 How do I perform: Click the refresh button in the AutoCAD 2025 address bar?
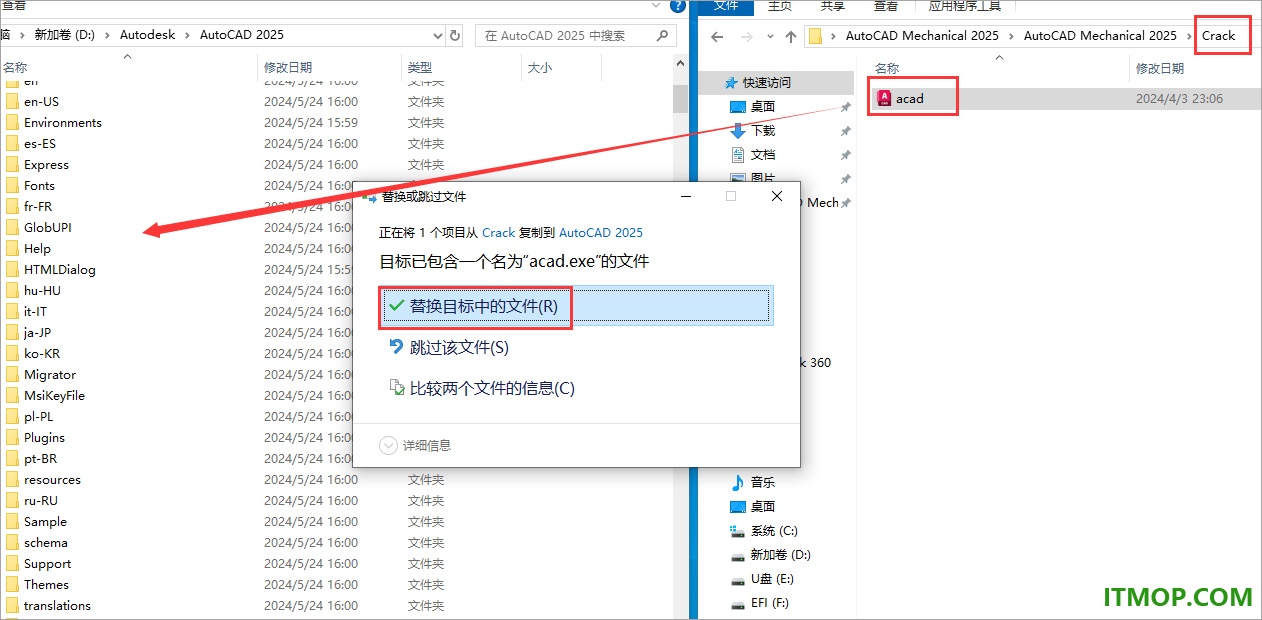(455, 35)
